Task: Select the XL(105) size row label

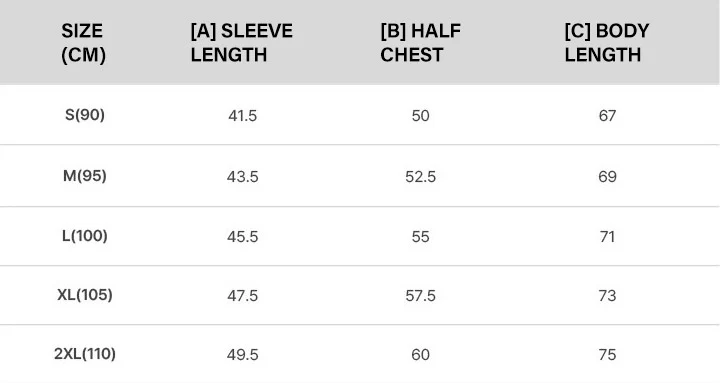Action: pos(85,294)
